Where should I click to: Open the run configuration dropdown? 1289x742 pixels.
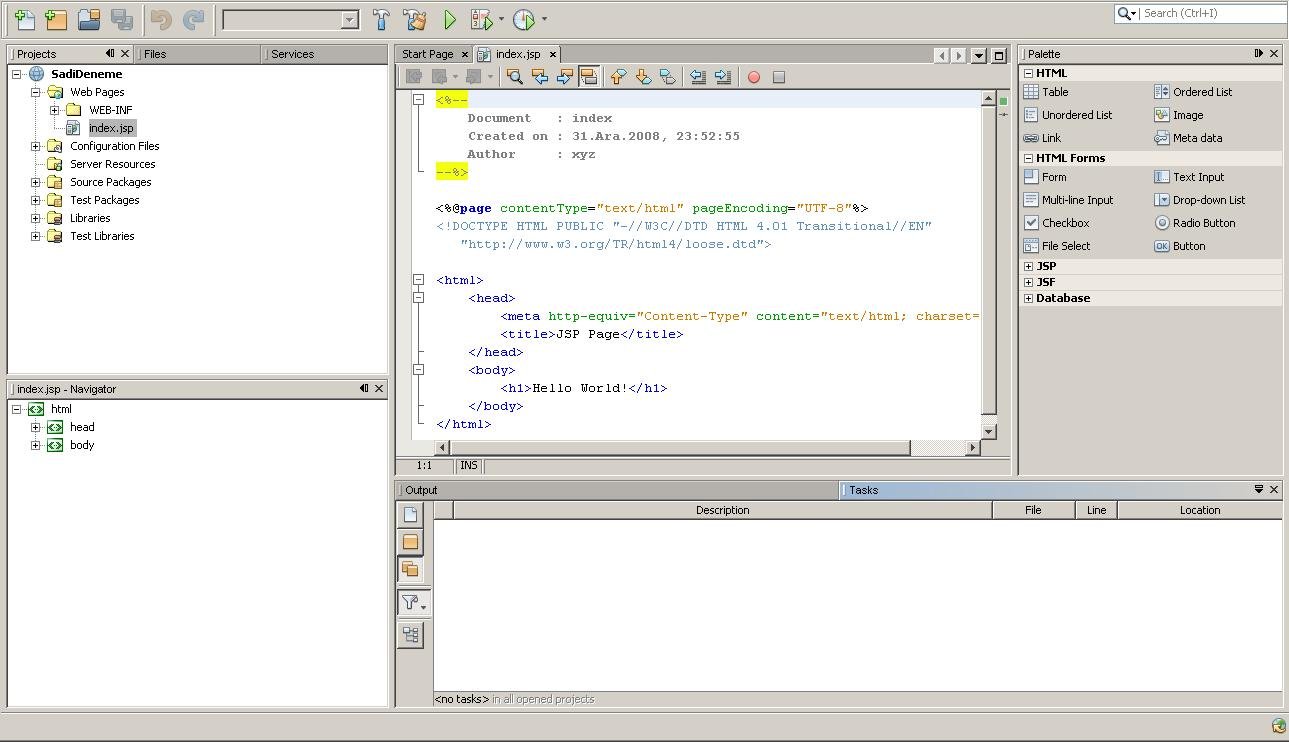coord(347,19)
